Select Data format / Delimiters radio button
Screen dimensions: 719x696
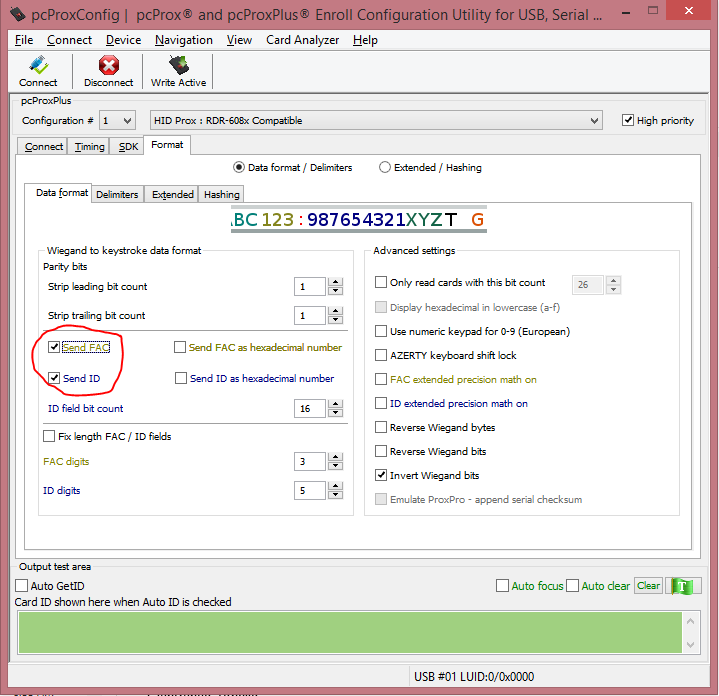point(238,167)
